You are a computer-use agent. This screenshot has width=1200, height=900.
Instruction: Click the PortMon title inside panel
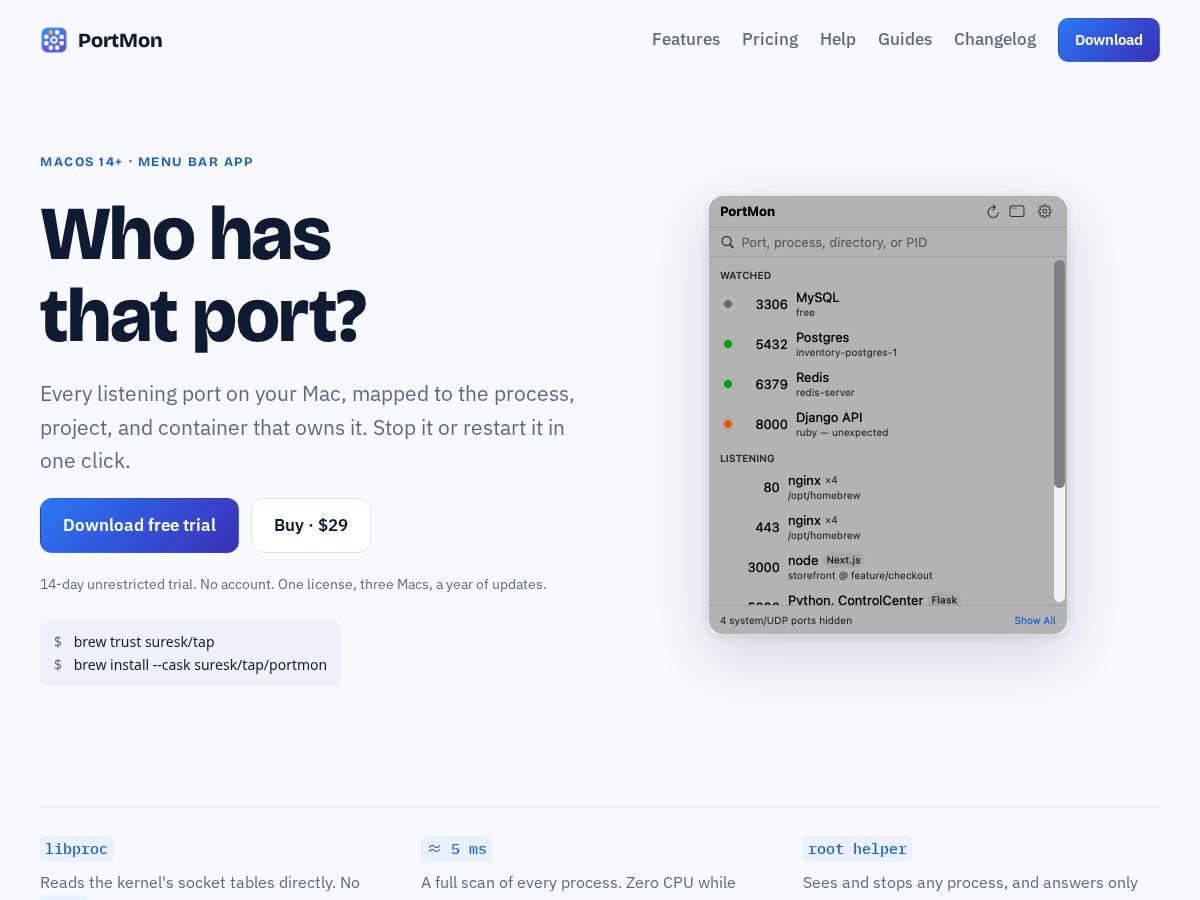[747, 211]
